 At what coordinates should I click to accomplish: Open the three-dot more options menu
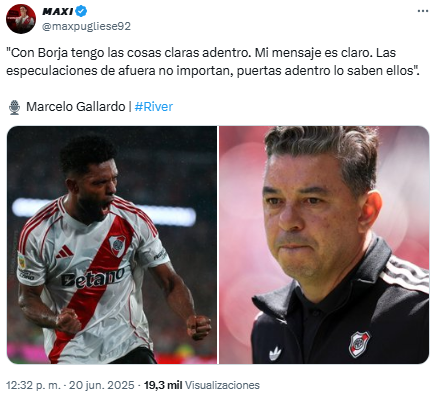423,11
